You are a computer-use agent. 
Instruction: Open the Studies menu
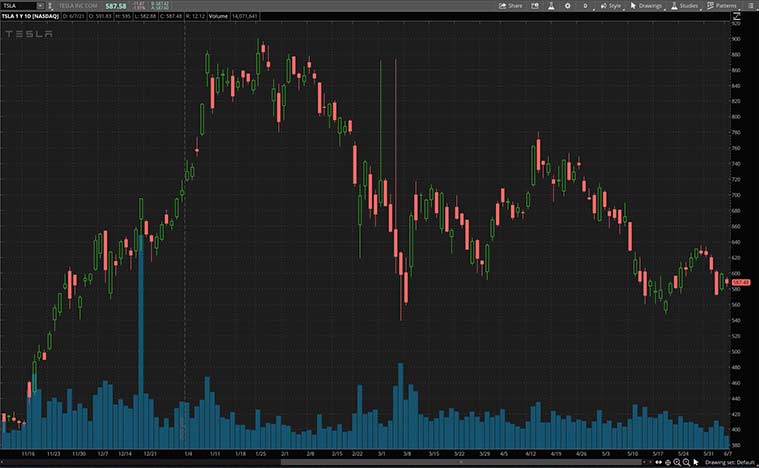pyautogui.click(x=684, y=6)
